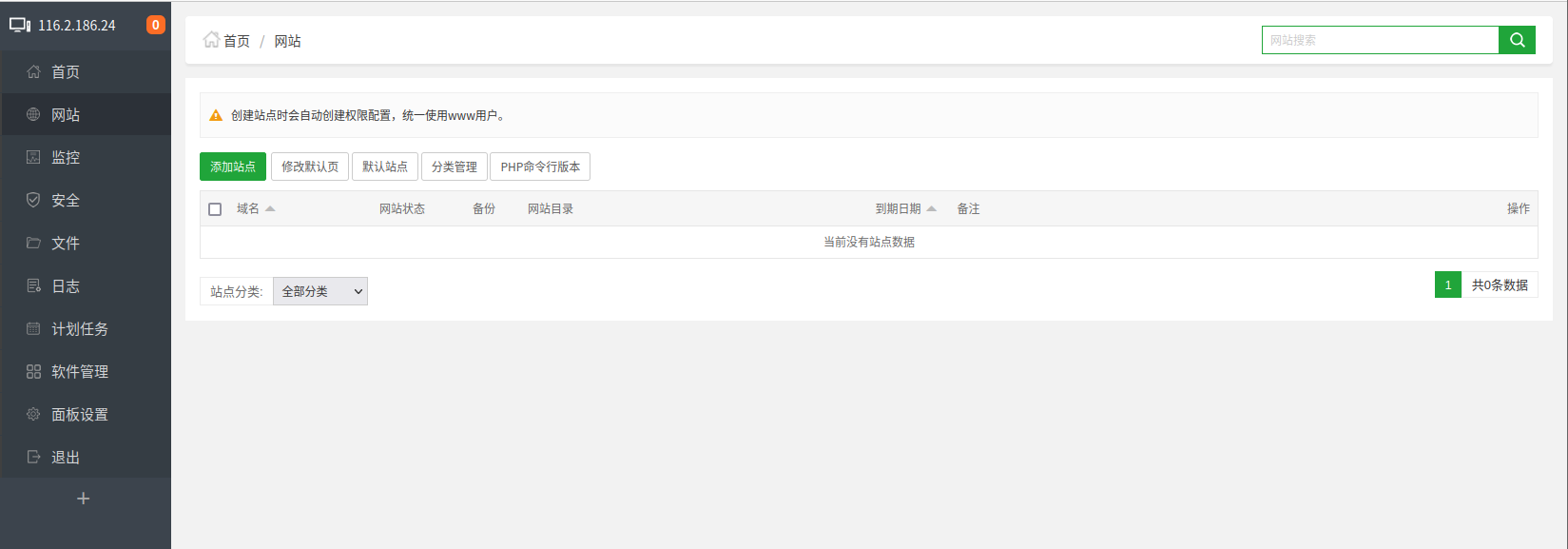Click the shield icon for 安全
Image resolution: width=1568 pixels, height=549 pixels.
(33, 200)
